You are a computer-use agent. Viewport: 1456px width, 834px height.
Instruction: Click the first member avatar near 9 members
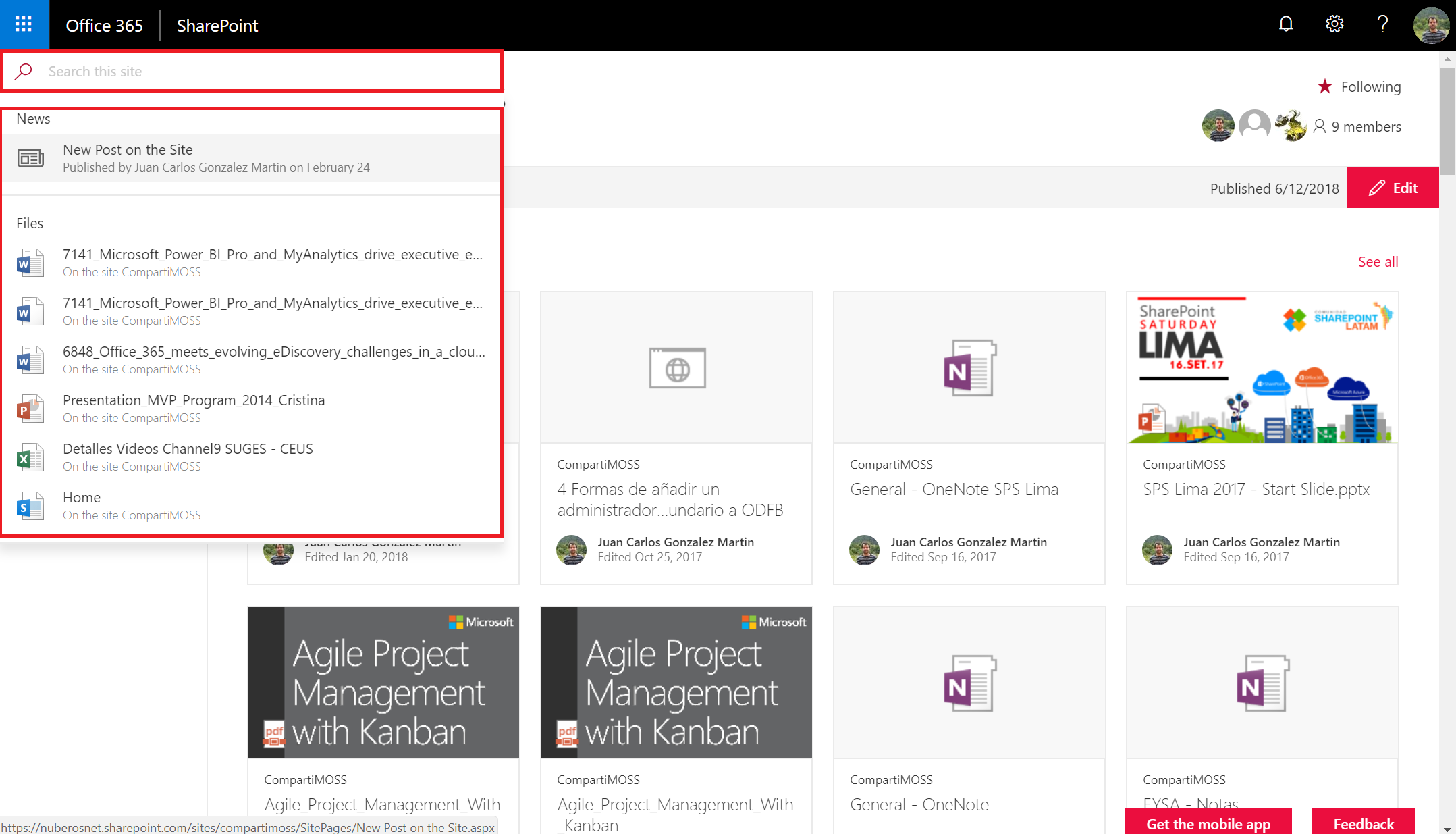click(1218, 126)
